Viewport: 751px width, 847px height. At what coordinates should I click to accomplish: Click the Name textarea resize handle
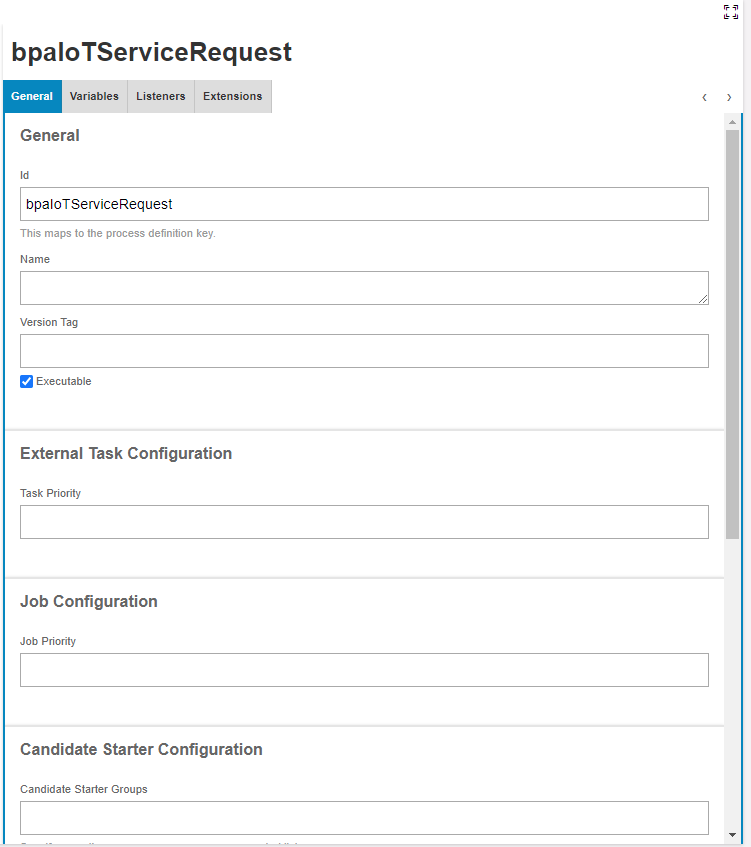(x=704, y=299)
